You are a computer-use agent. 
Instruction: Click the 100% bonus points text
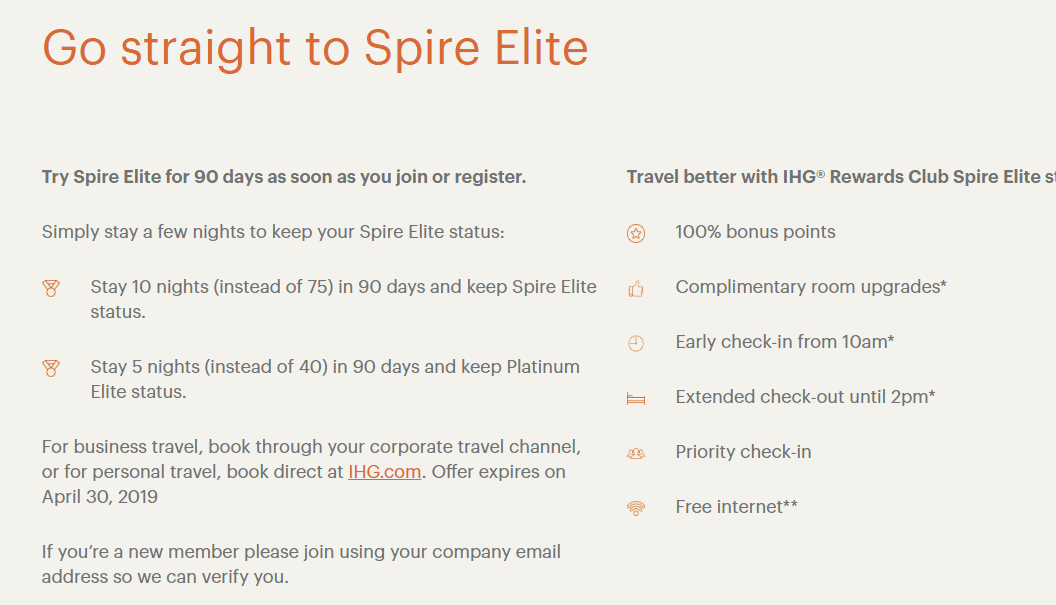[755, 232]
